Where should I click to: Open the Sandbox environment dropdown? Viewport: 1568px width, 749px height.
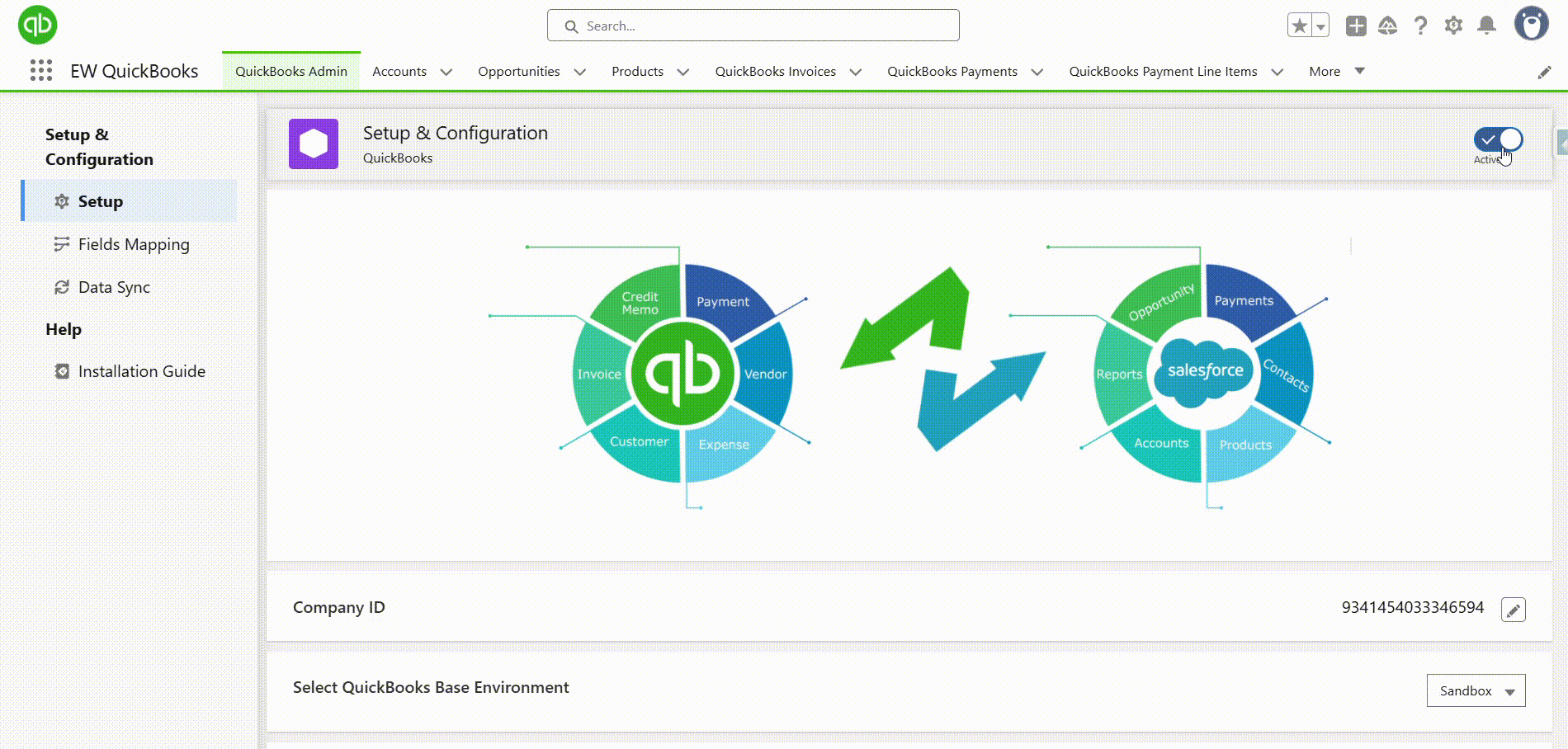1476,690
